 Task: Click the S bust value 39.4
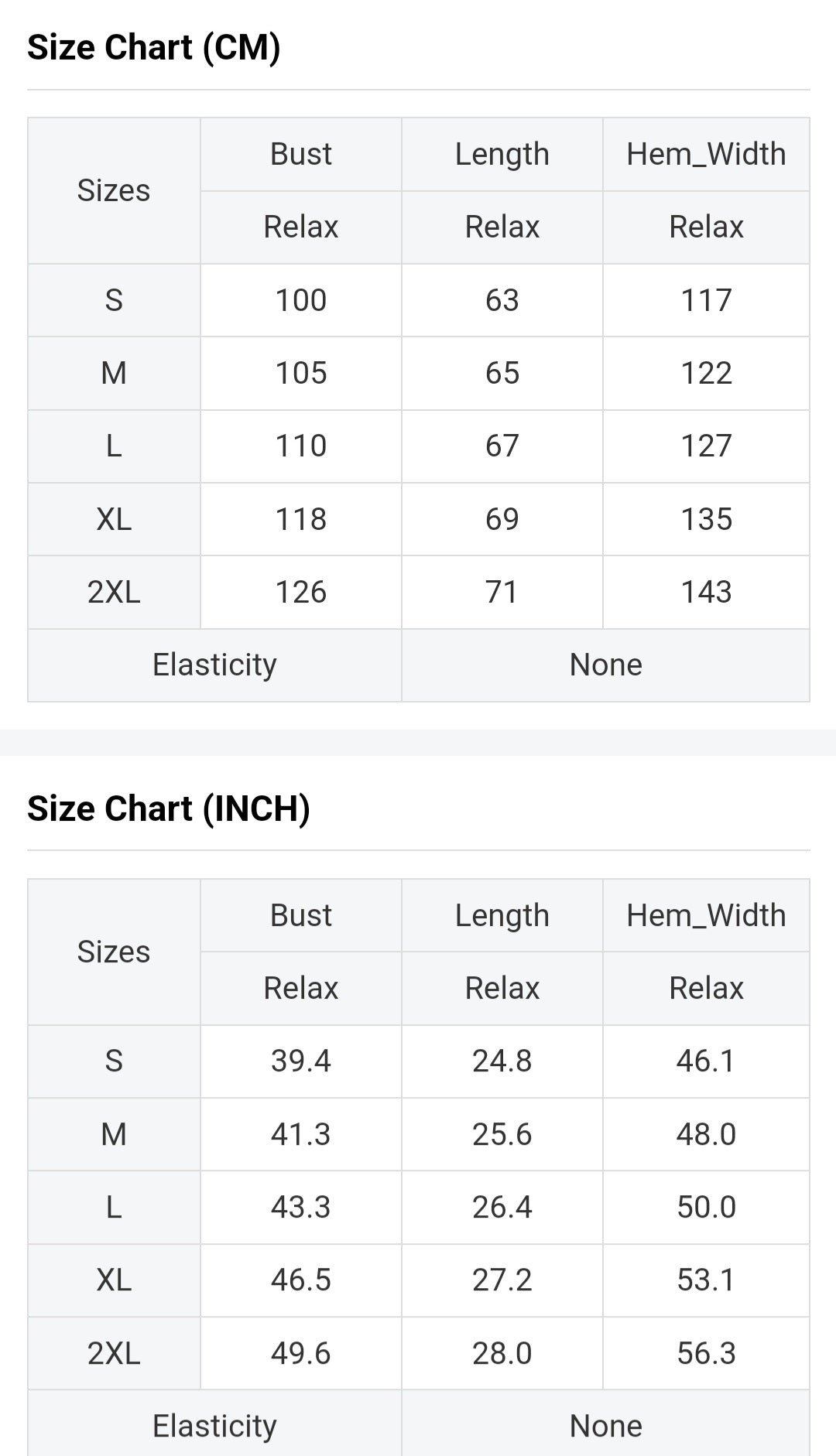tap(300, 1061)
